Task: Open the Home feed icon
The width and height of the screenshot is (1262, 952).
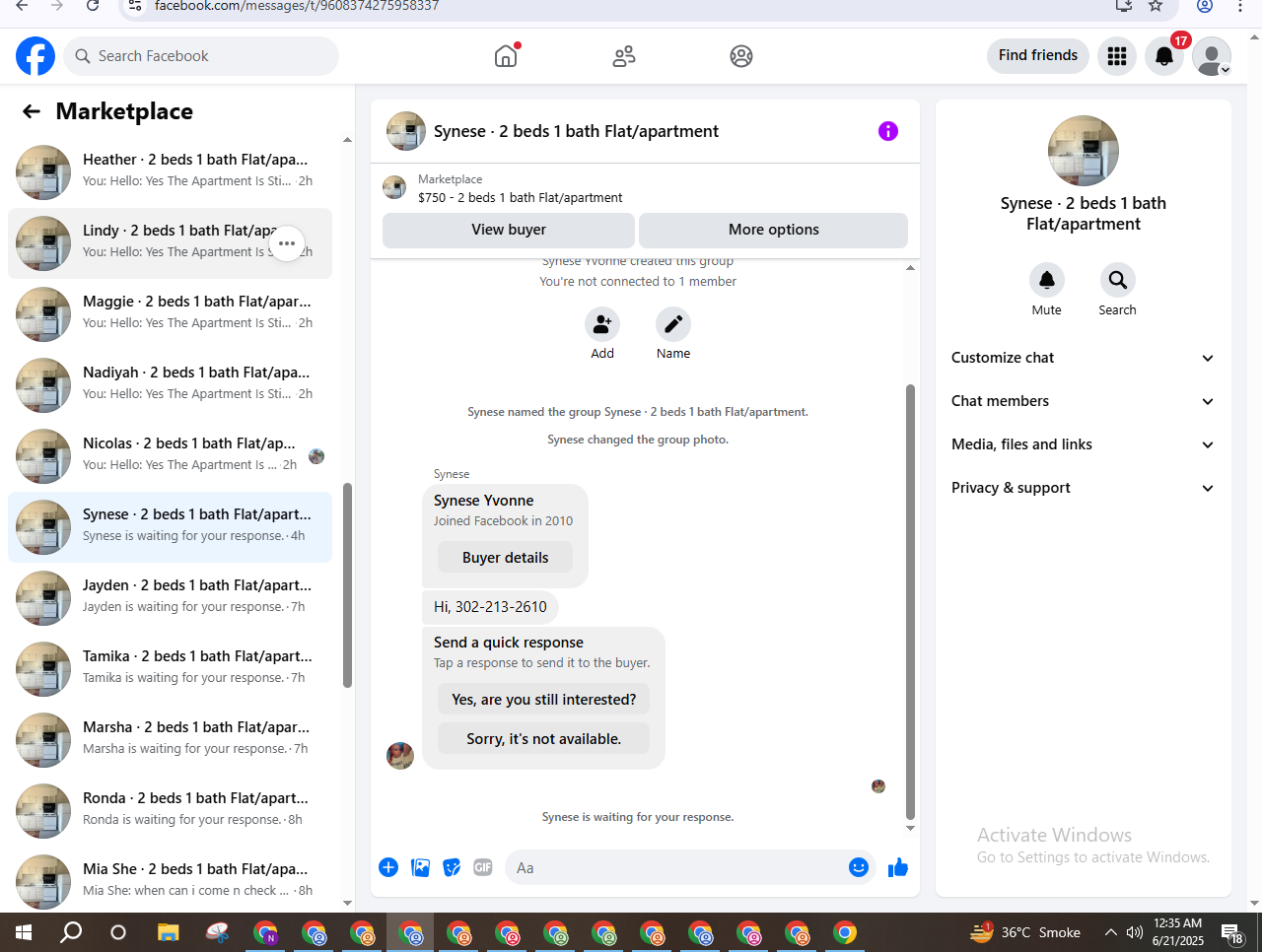Action: [x=506, y=56]
